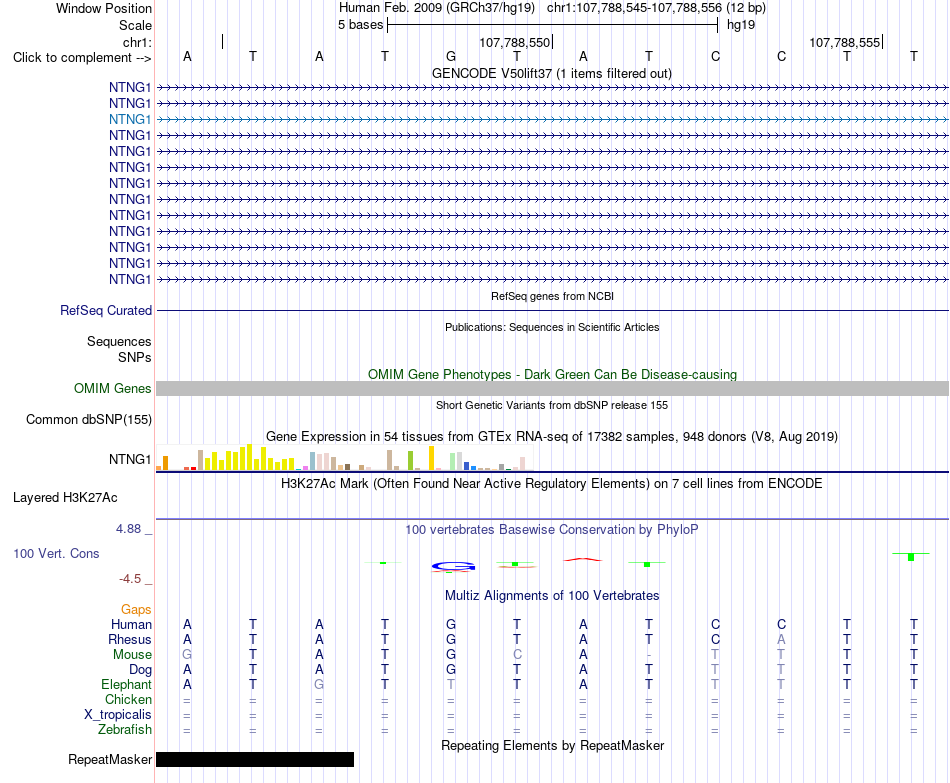
Task: Click the Zebrafish species label
Action: click(x=125, y=730)
